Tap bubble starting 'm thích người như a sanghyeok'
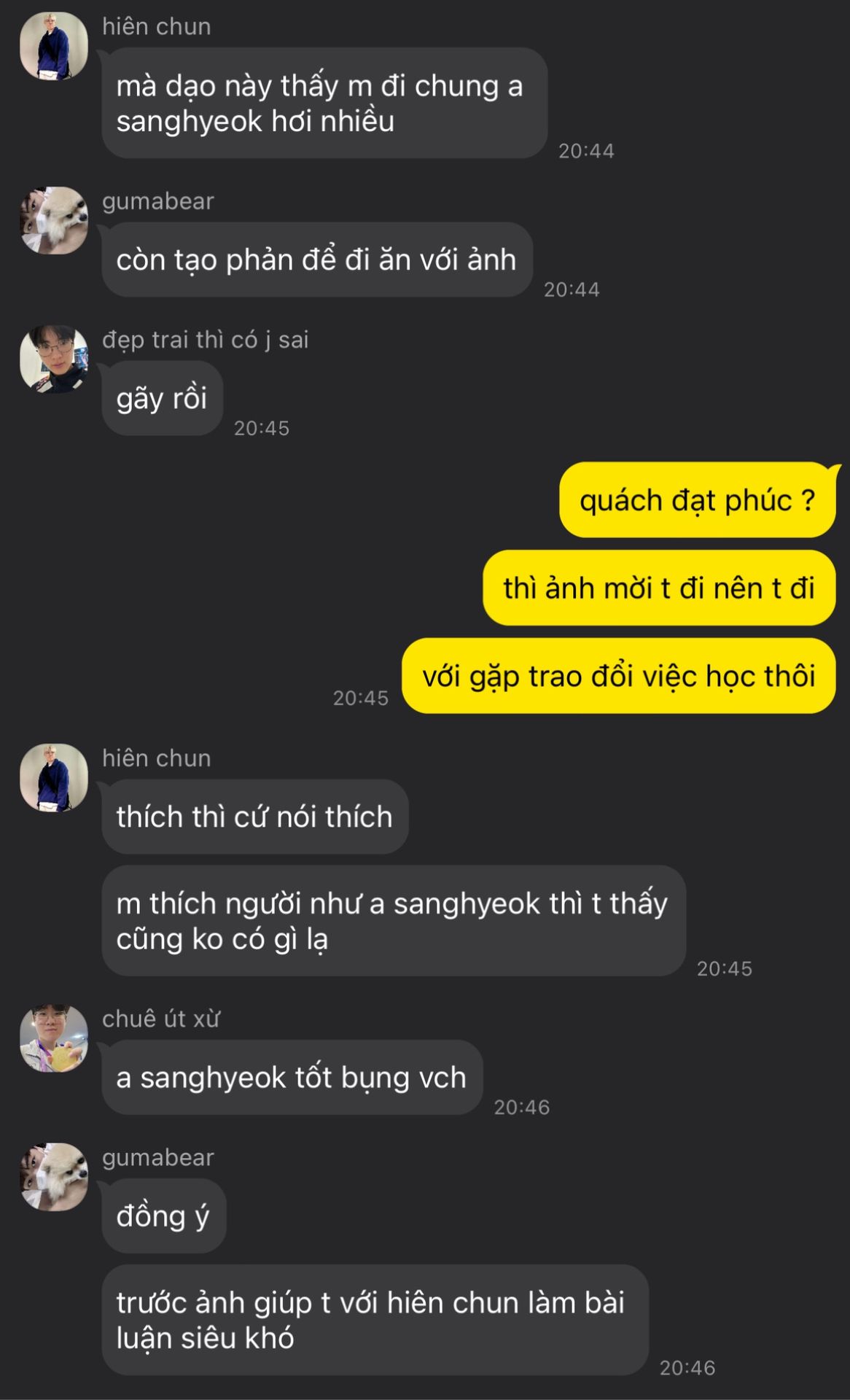The width and height of the screenshot is (850, 1400). tap(394, 921)
